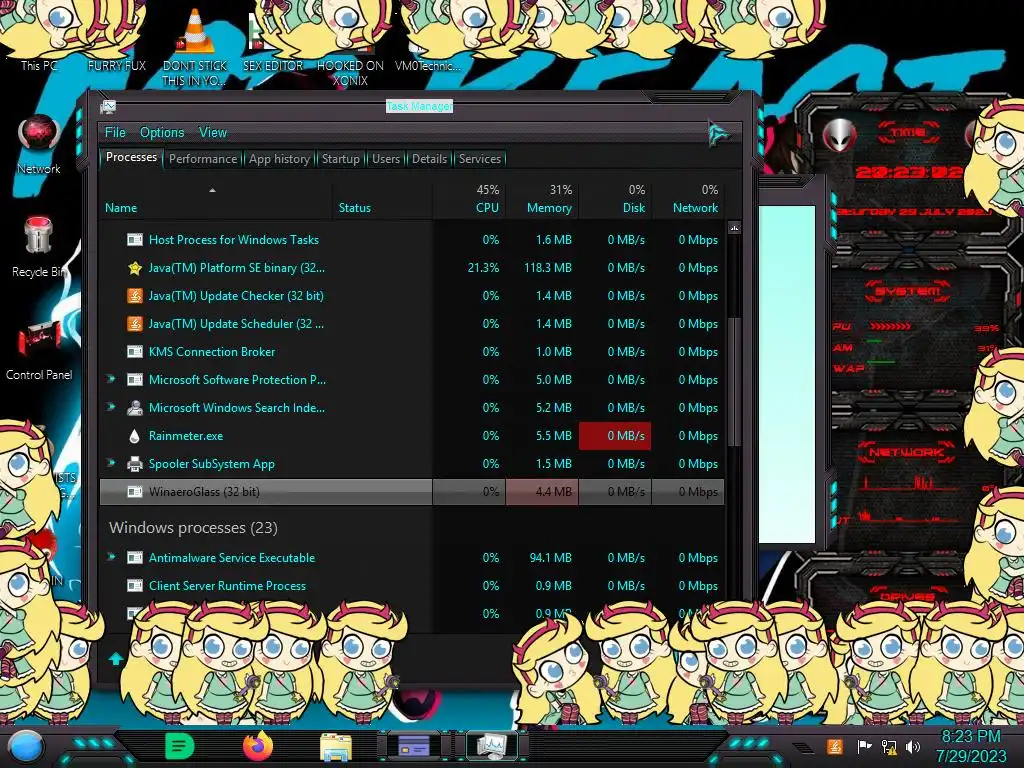Click the Task Manager taskbar button

491,746
